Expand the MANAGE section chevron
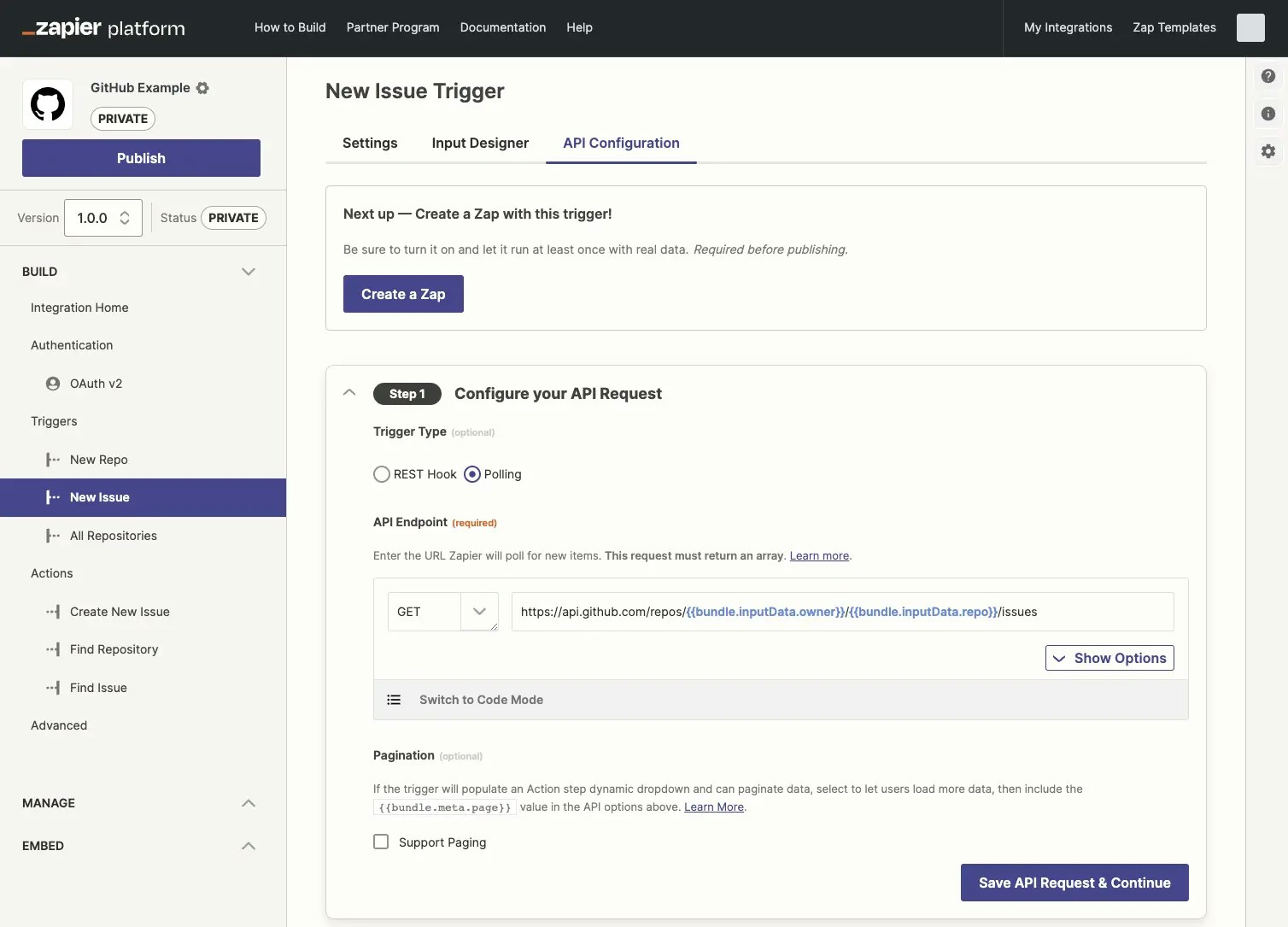 pos(249,803)
